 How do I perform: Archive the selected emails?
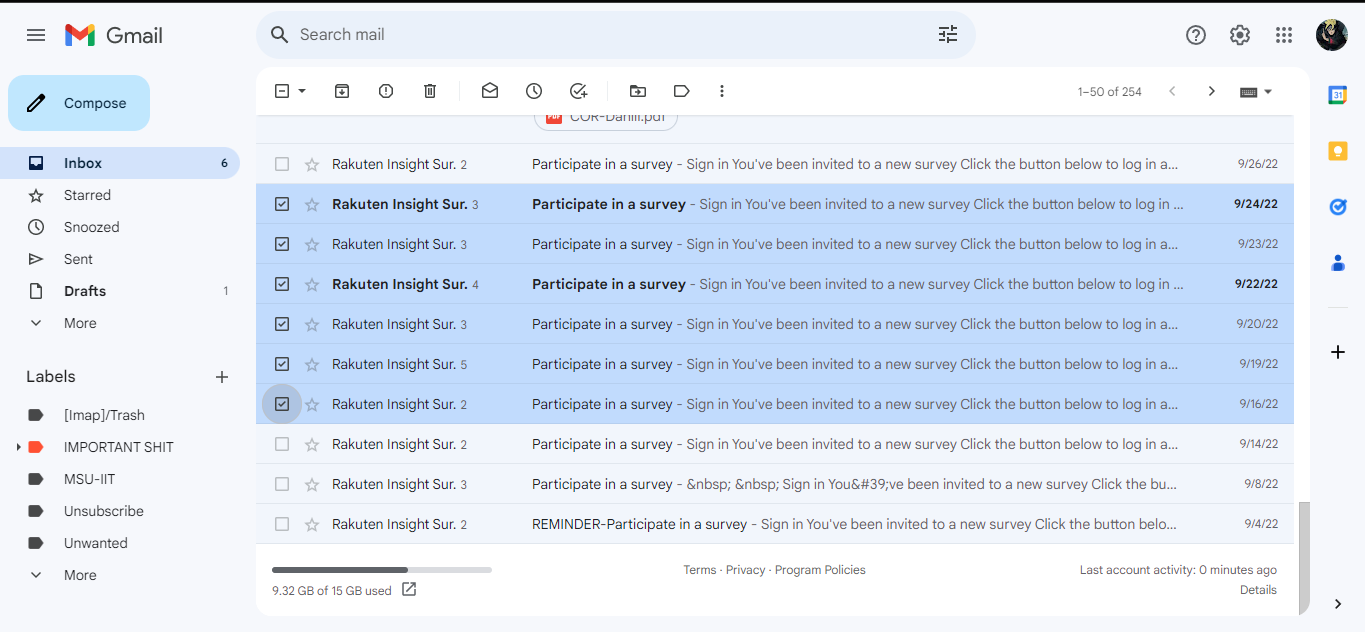click(x=342, y=91)
